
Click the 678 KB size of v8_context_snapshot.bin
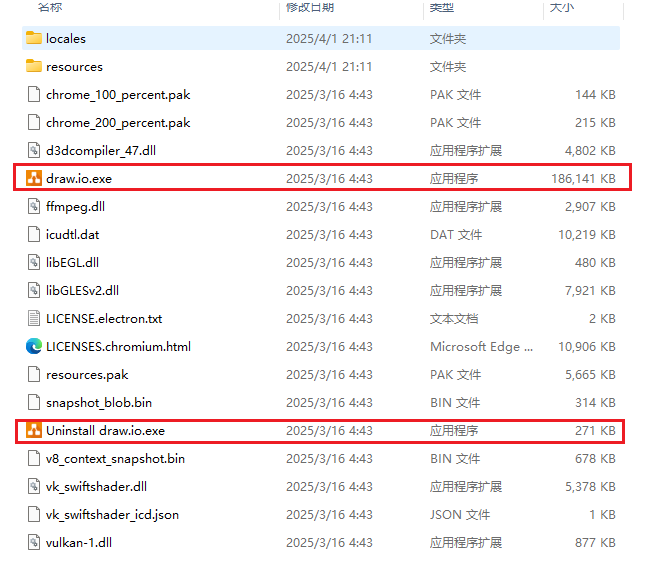coord(595,458)
